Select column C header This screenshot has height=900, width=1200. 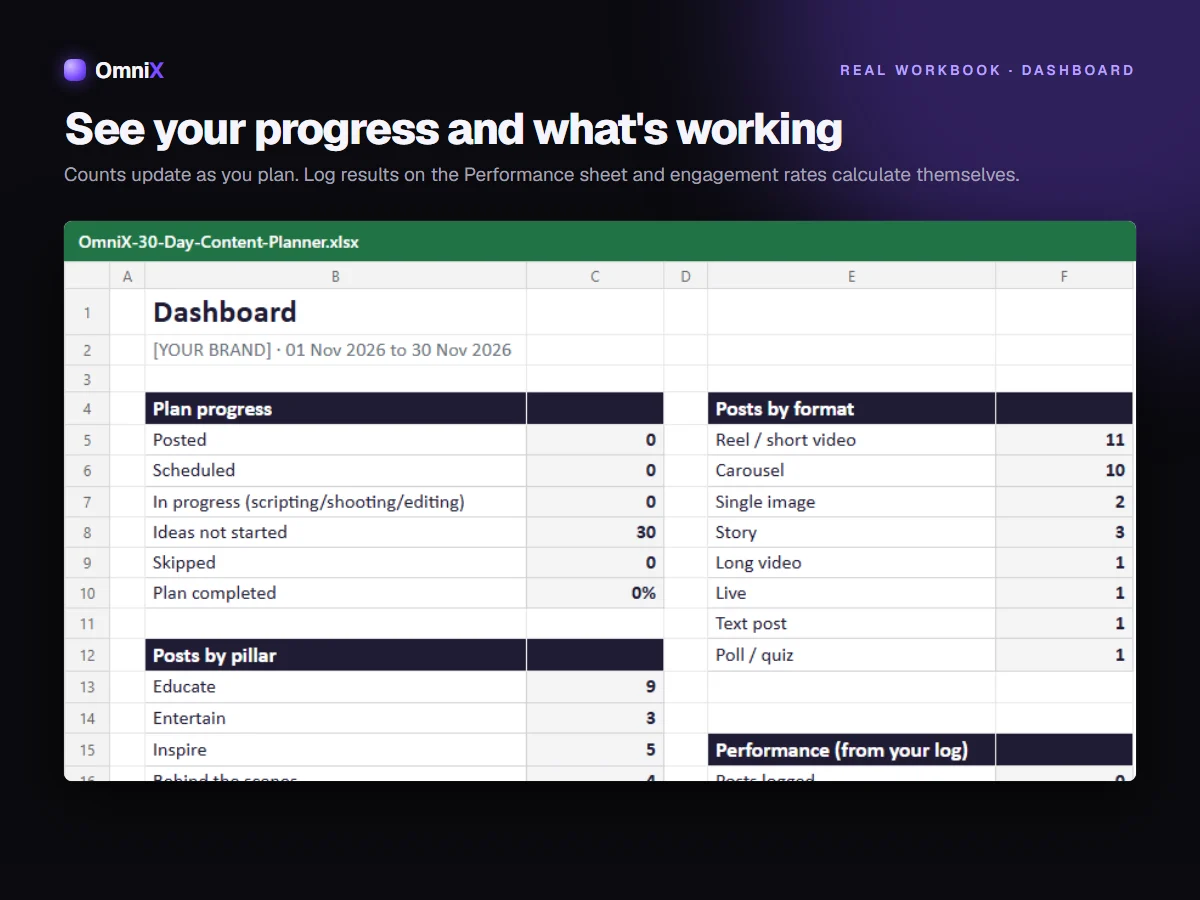594,276
